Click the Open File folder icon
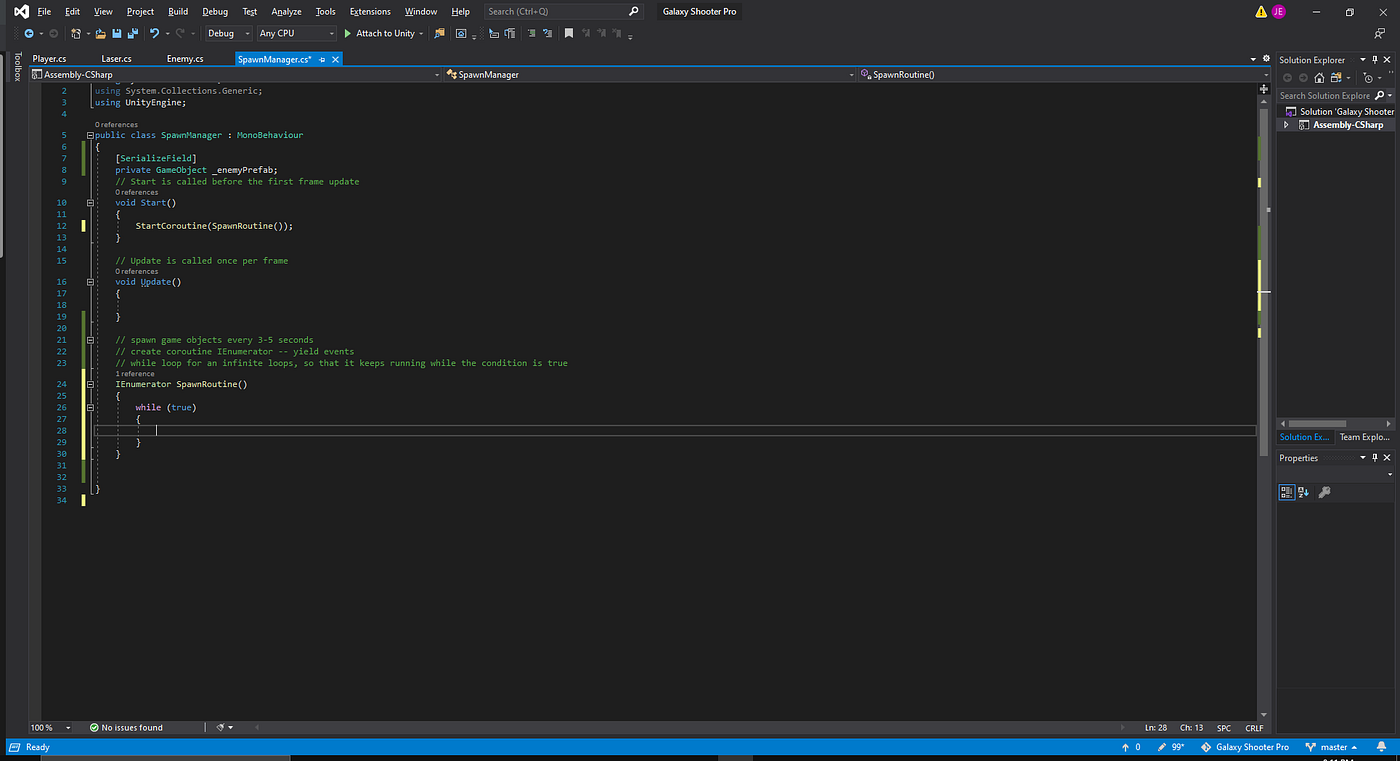Viewport: 1400px width, 761px height. point(101,33)
